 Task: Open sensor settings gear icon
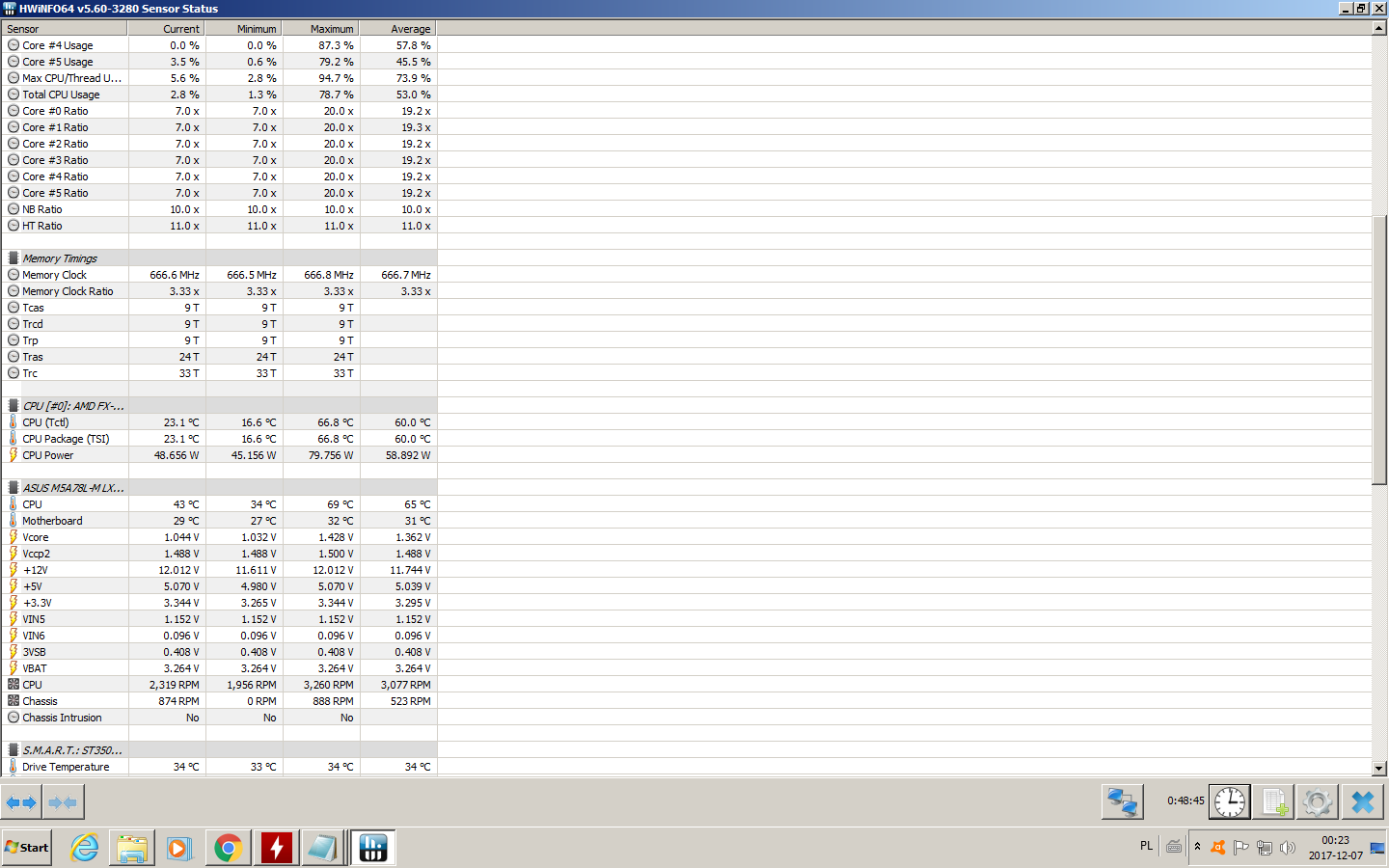1318,801
